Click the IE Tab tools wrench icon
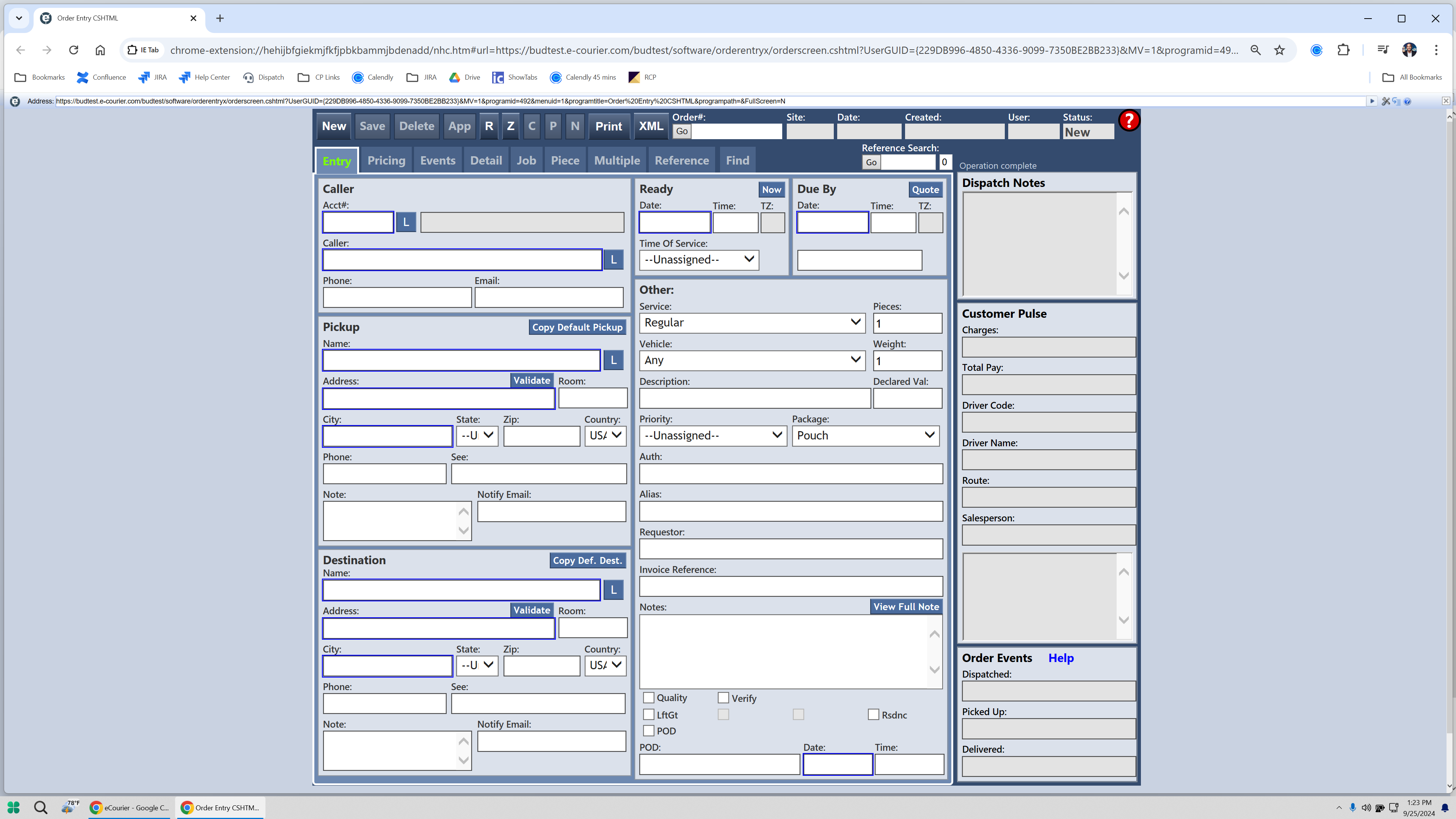 [x=1385, y=101]
